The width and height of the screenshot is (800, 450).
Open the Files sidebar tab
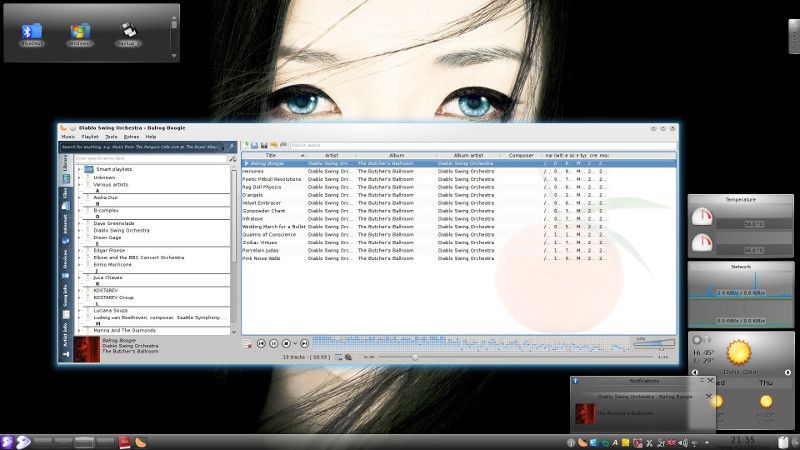66,199
